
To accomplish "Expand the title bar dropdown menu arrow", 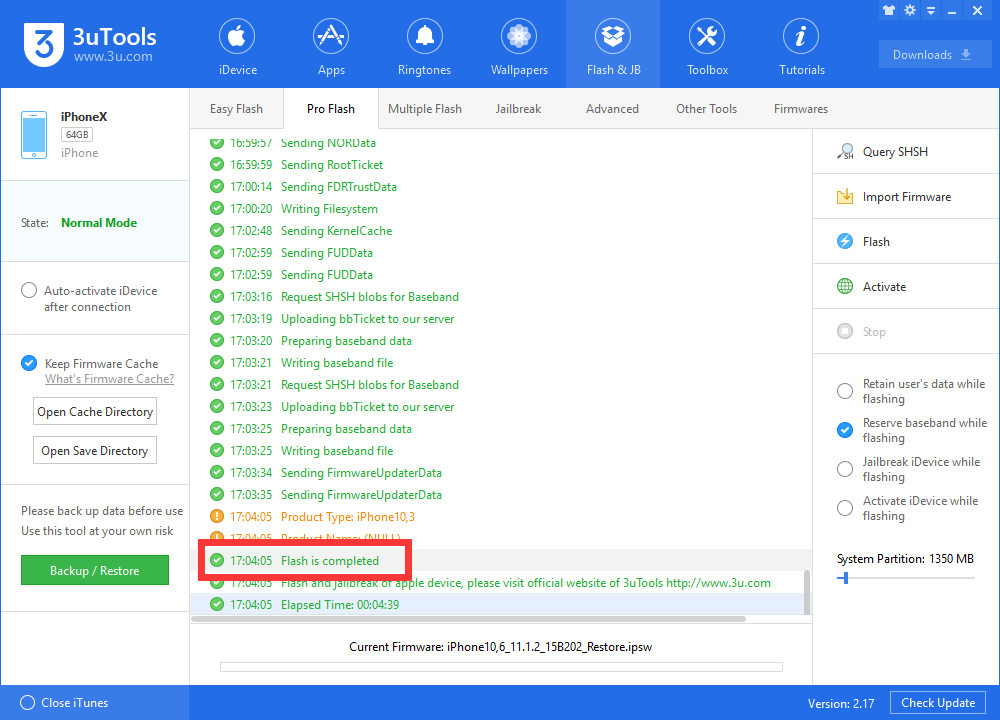I will (x=931, y=11).
